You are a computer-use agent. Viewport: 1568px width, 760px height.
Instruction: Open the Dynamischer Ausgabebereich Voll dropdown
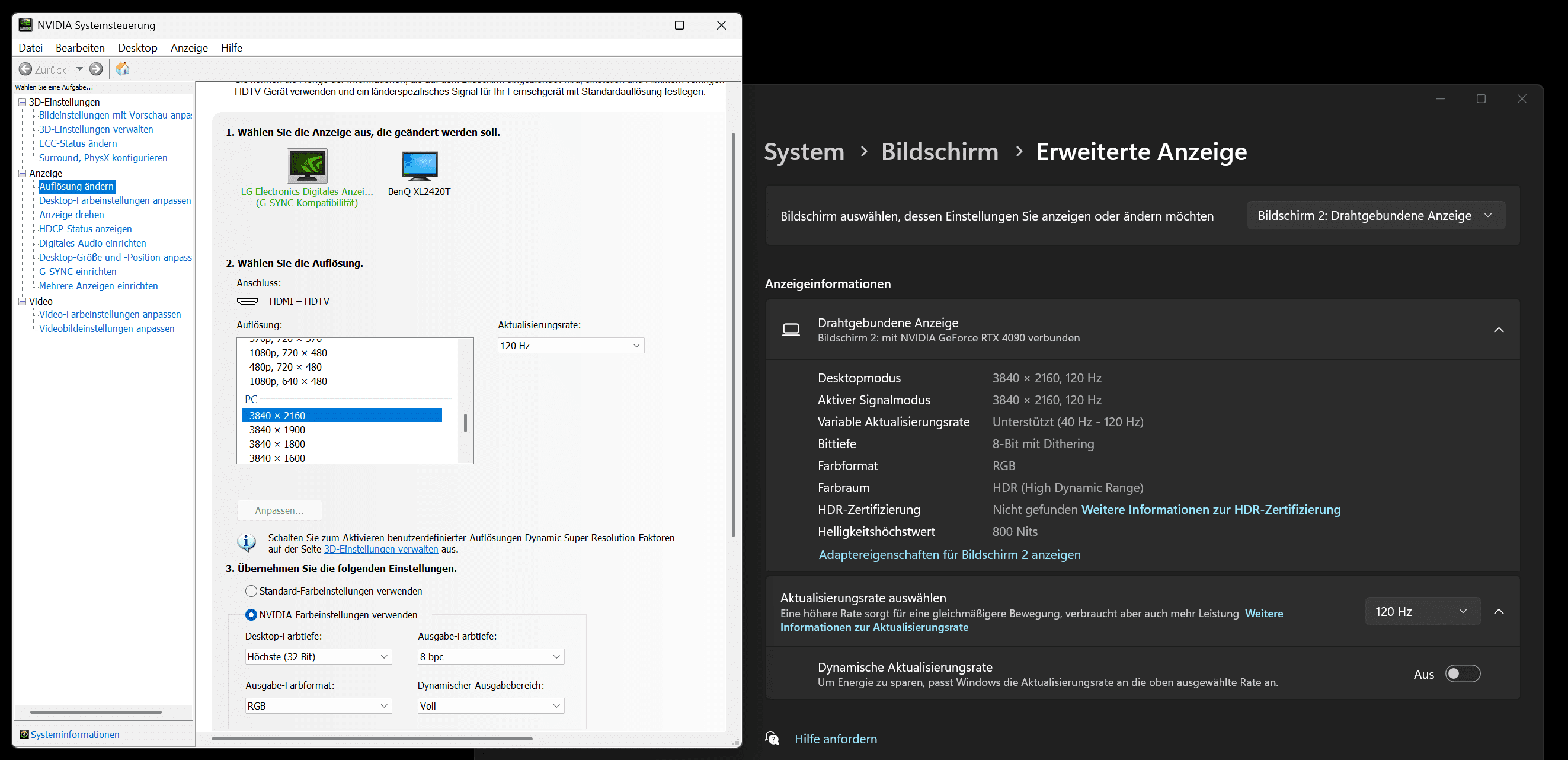(491, 706)
